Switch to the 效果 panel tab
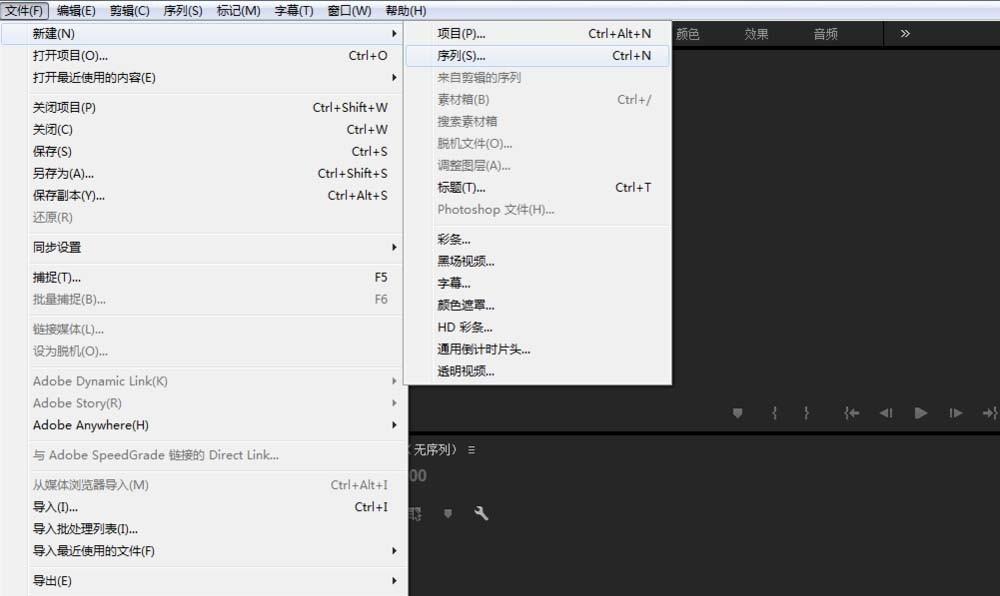The image size is (1000, 596). point(756,33)
